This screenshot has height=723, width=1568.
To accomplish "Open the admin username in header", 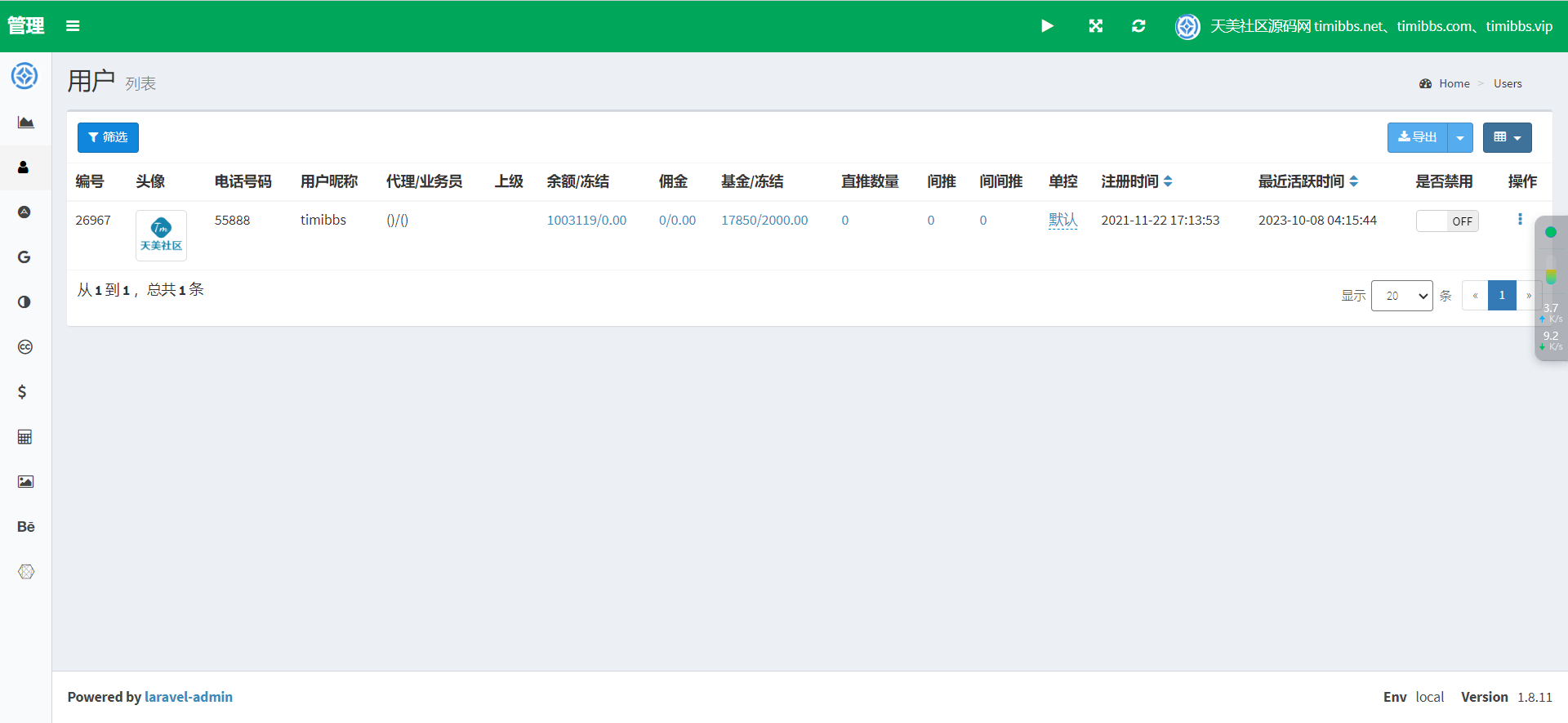I will pyautogui.click(x=1381, y=26).
